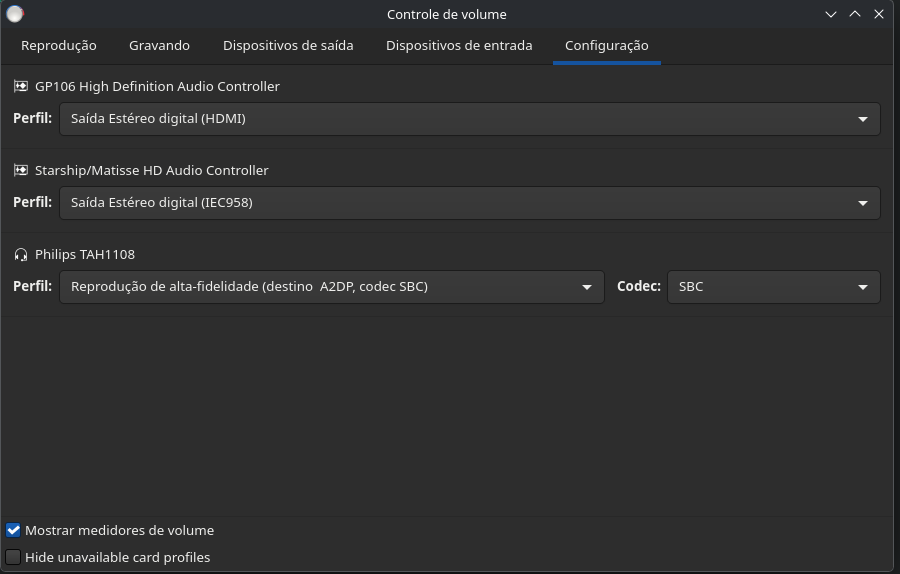Viewport: 900px width, 574px height.
Task: Click the sound card icon beside Starship/Matisse controller
Action: (x=21, y=171)
